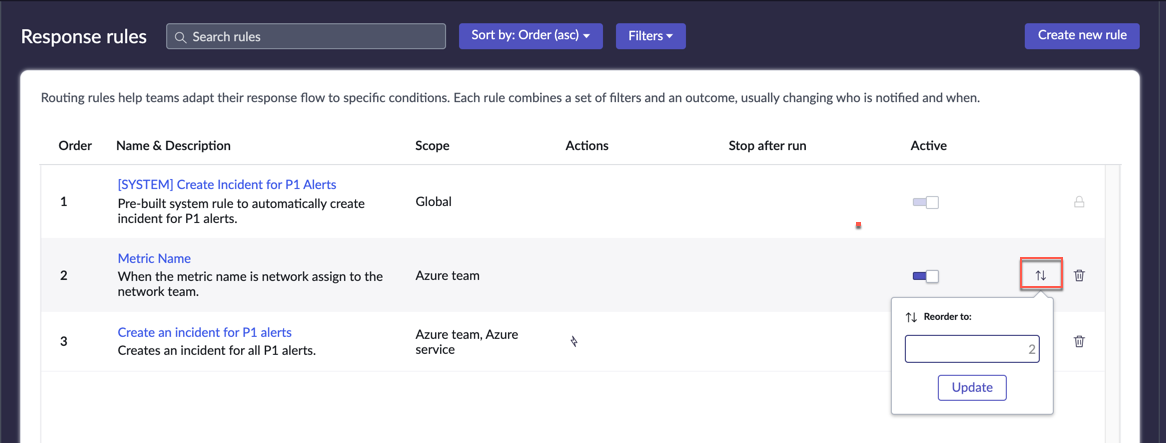Click the Create new rule button
The width and height of the screenshot is (1166, 443).
pos(1082,35)
